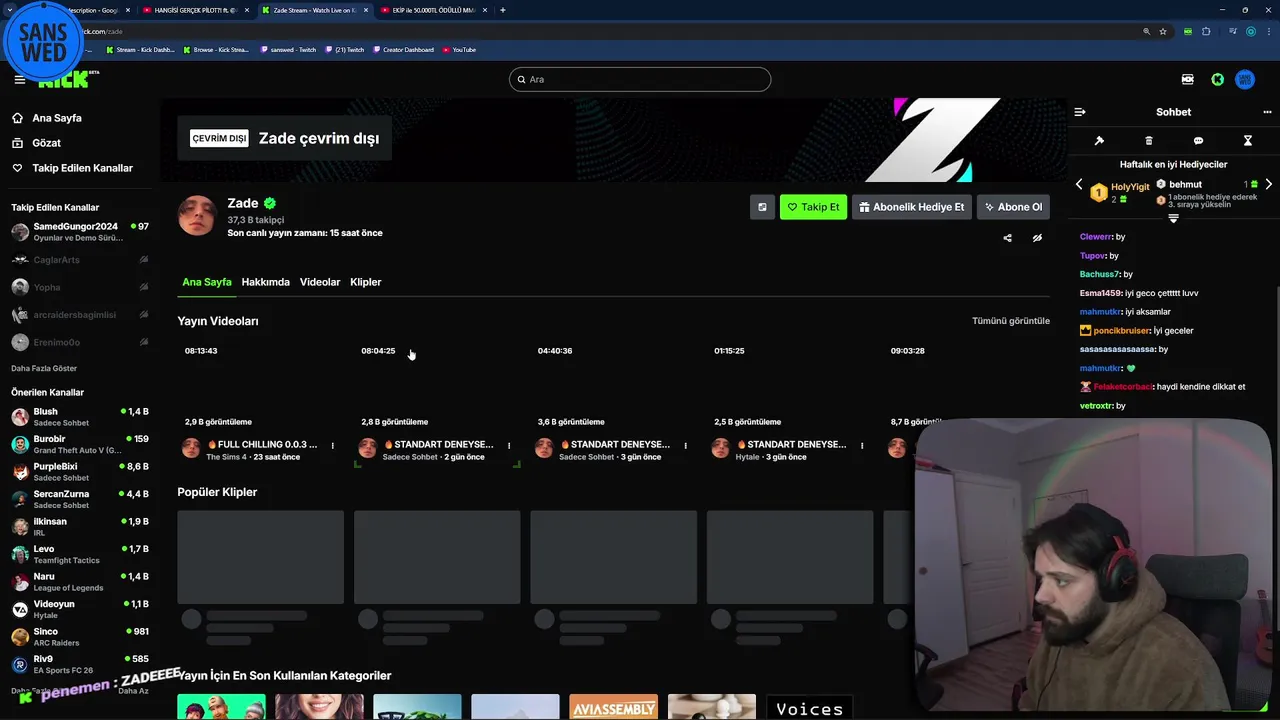Image resolution: width=1280 pixels, height=720 pixels.
Task: Click the green verified badge beside Zade
Action: pyautogui.click(x=270, y=203)
